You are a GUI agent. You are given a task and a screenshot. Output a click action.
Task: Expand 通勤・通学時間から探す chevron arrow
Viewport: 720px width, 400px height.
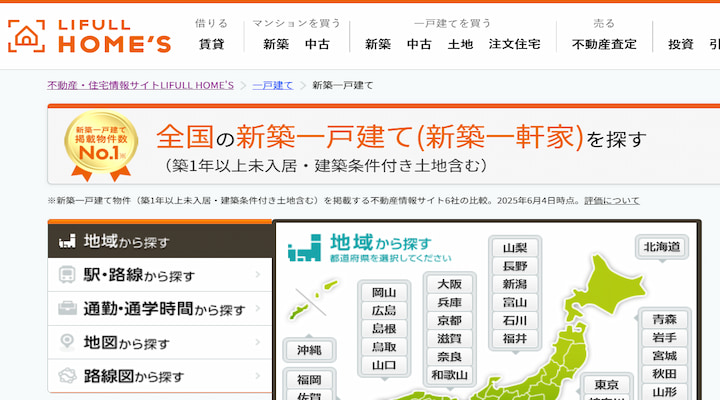click(x=258, y=309)
